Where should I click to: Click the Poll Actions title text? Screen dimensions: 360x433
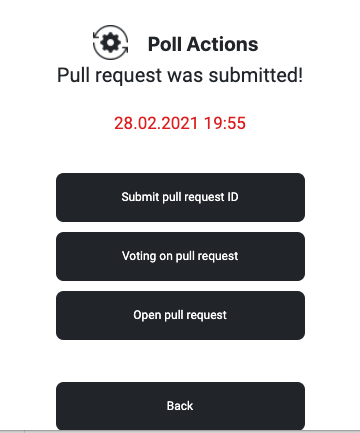203,44
